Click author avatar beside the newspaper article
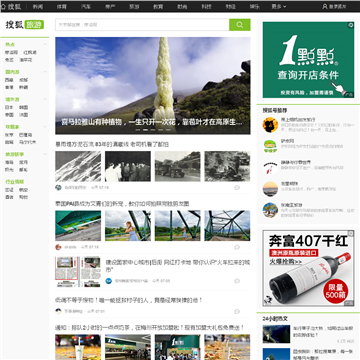 109,281
